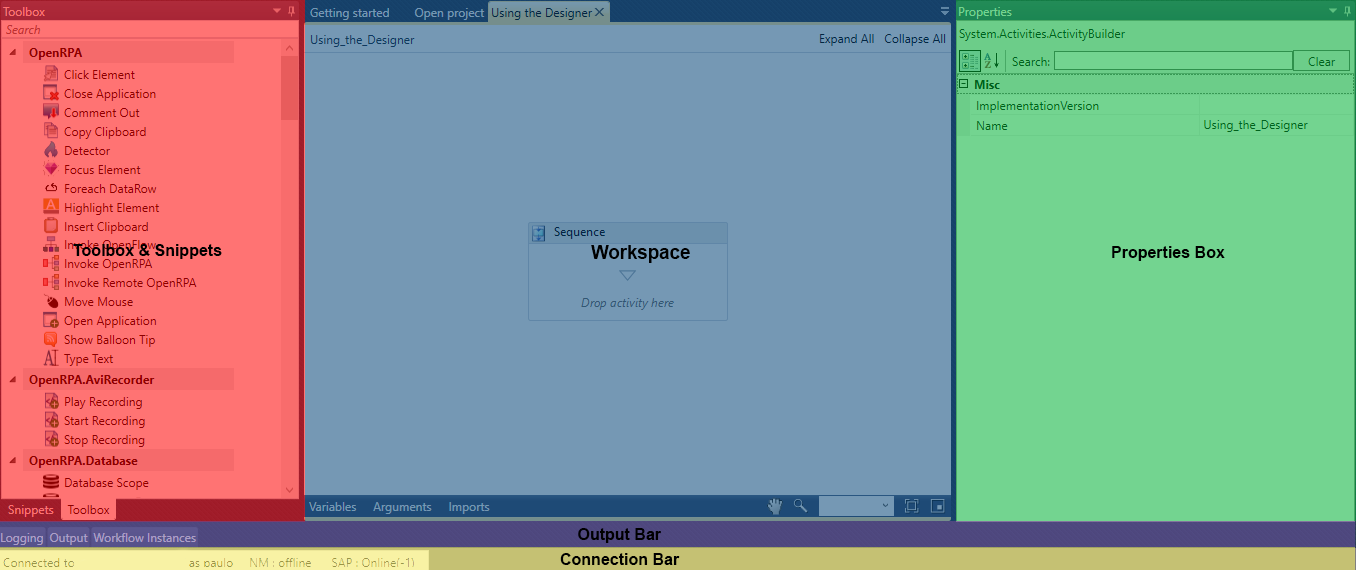Select the Comment Out activity icon
This screenshot has width=1356, height=570.
(x=51, y=112)
